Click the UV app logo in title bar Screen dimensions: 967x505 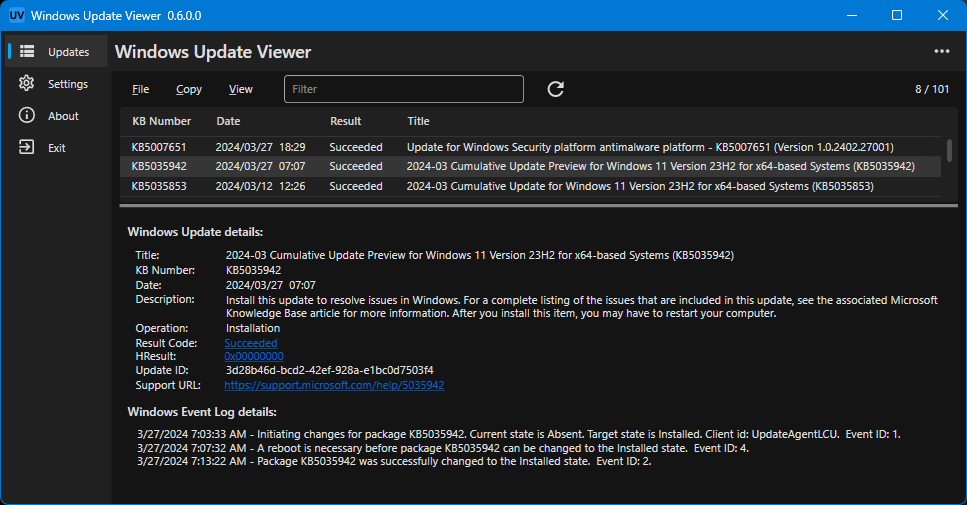(16, 15)
